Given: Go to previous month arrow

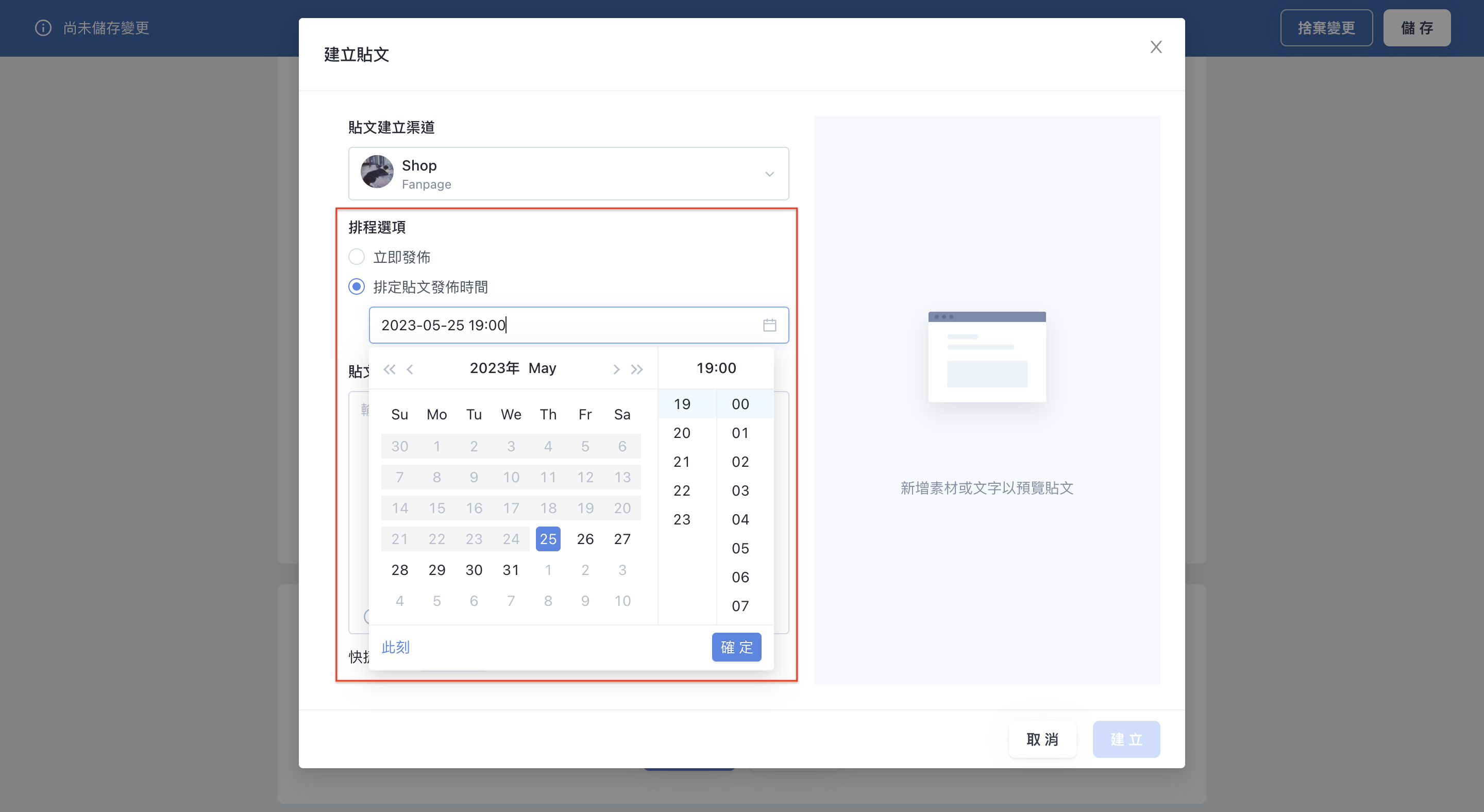Looking at the screenshot, I should pyautogui.click(x=410, y=369).
